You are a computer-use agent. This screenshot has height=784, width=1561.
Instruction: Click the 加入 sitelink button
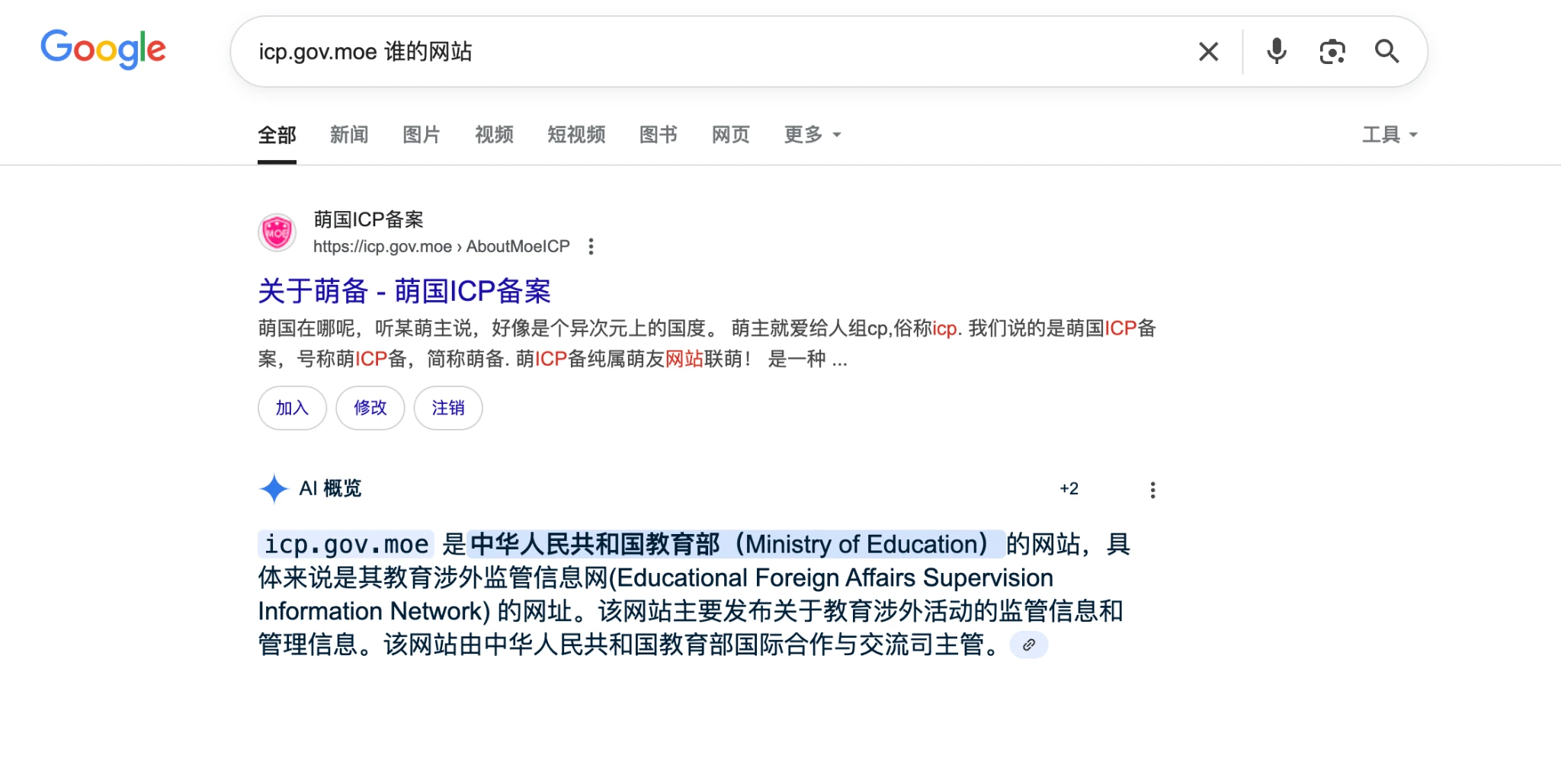292,408
